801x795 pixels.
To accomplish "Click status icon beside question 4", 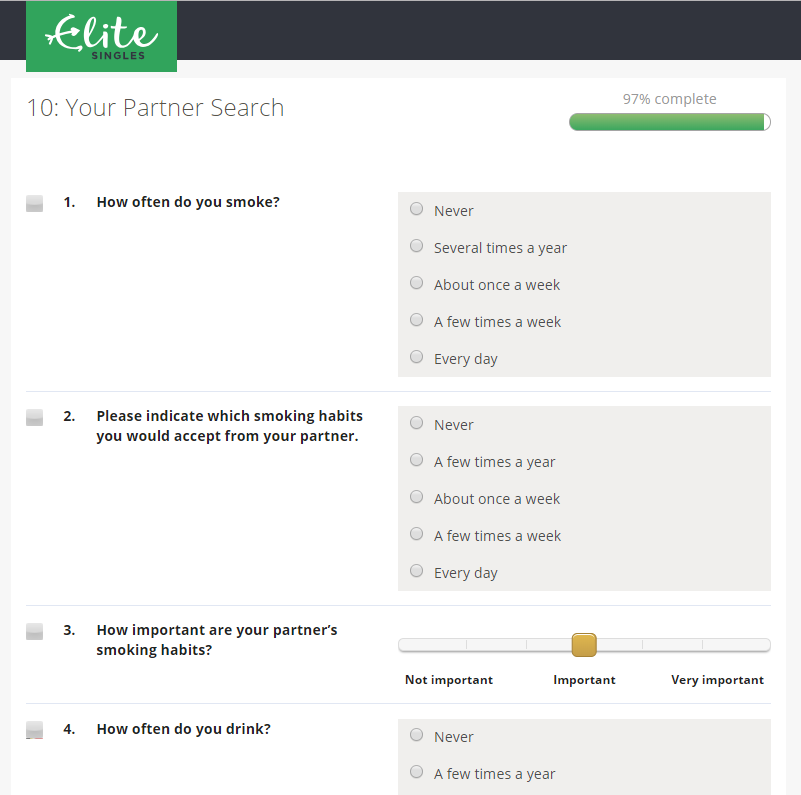I will tap(34, 730).
